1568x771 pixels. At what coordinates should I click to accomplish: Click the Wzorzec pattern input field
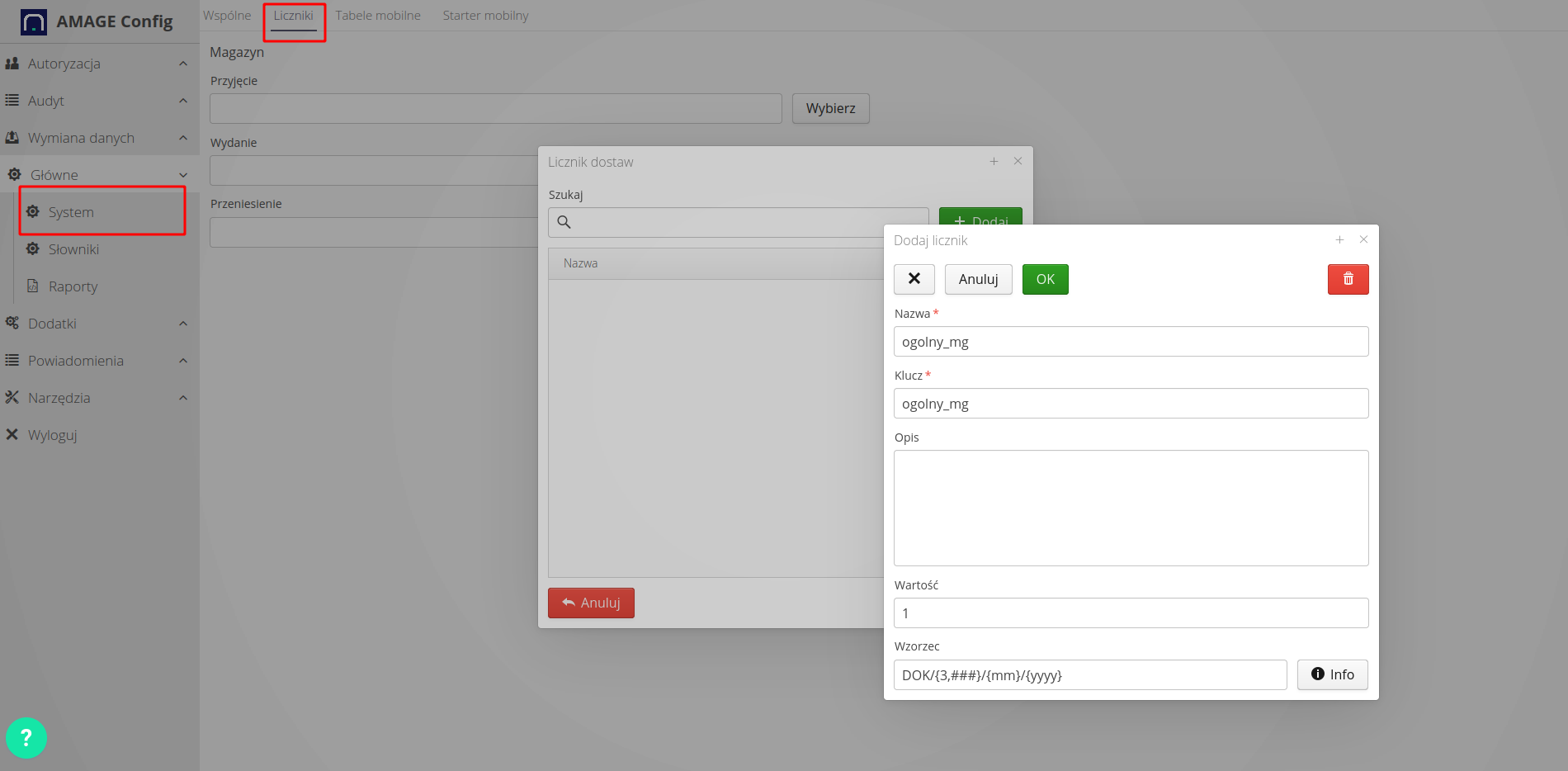(1089, 674)
